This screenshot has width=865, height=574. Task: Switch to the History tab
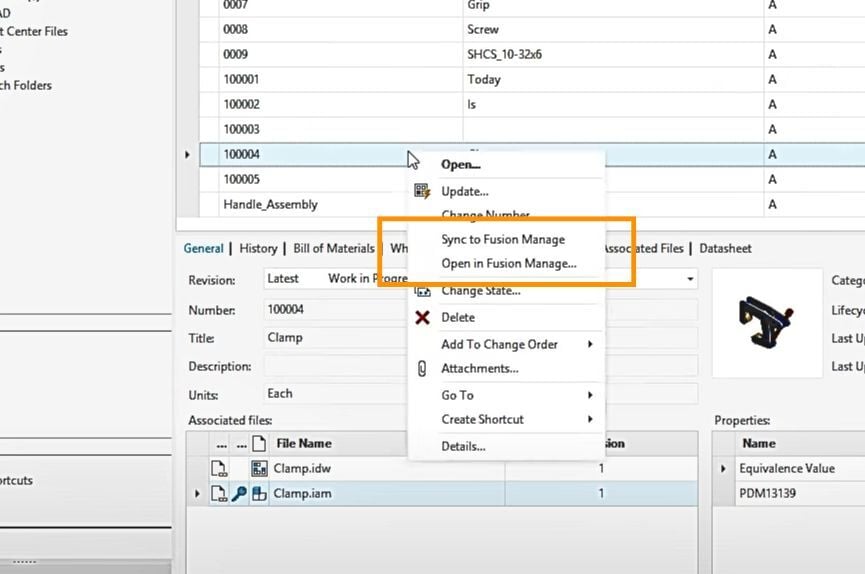(258, 248)
